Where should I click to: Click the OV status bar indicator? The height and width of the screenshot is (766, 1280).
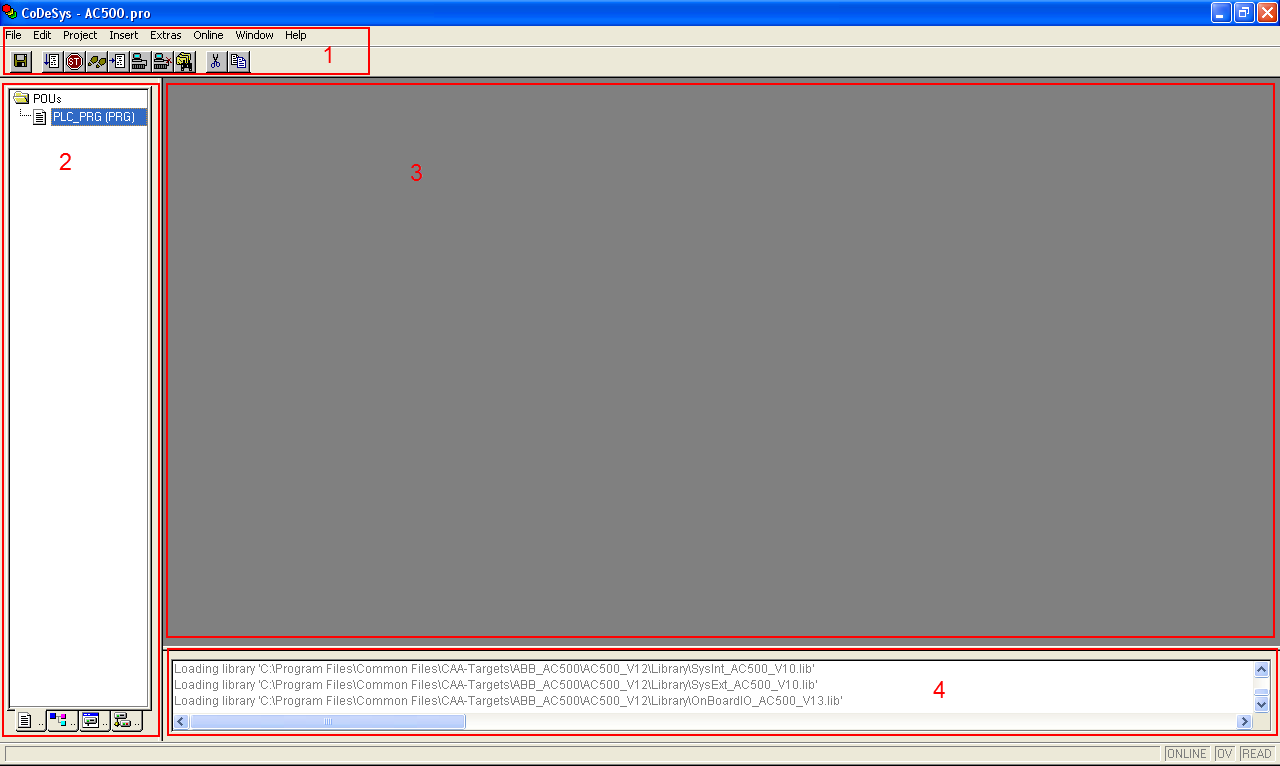click(1225, 754)
